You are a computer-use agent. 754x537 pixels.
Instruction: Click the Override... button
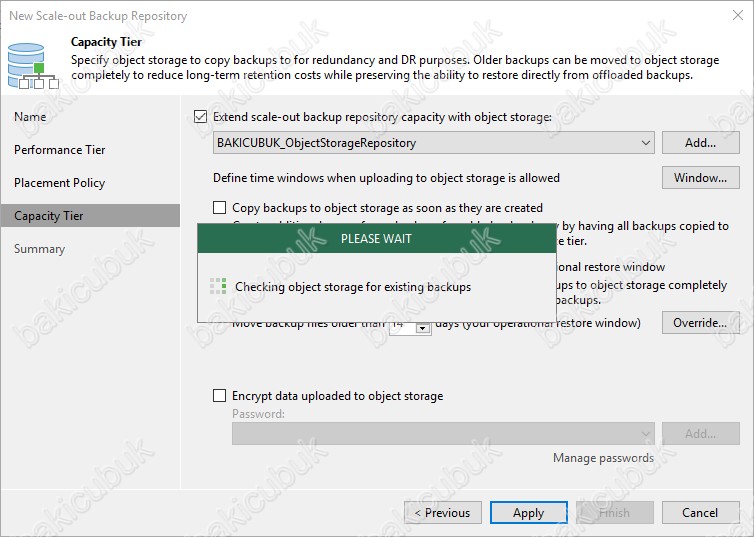700,323
